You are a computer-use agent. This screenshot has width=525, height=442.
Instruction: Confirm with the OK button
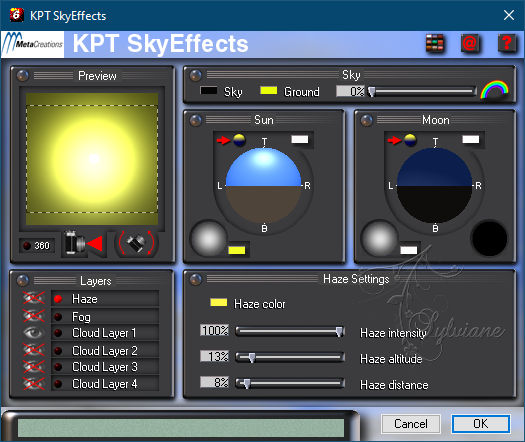480,424
